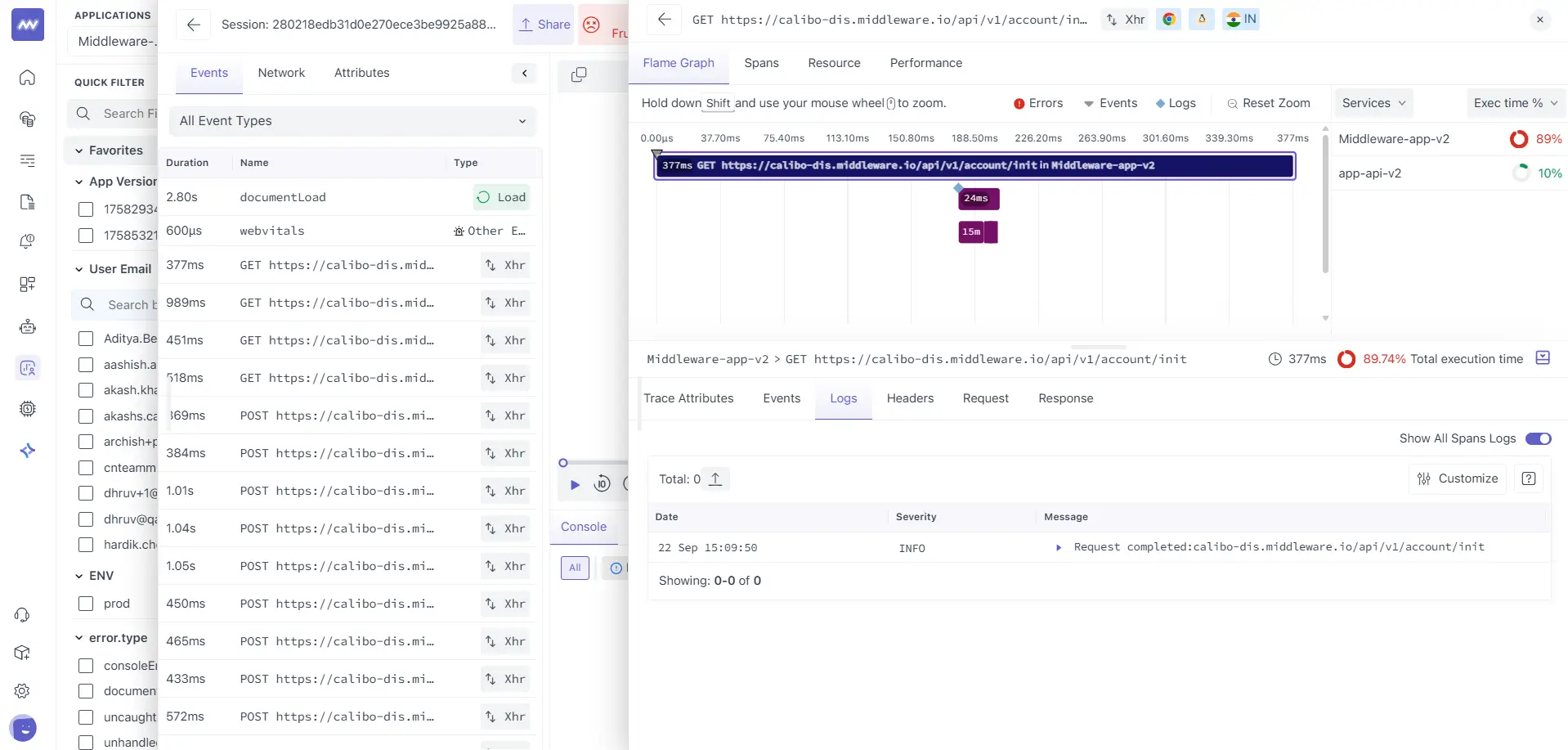Click the Share button
The height and width of the screenshot is (750, 1568).
coord(543,24)
